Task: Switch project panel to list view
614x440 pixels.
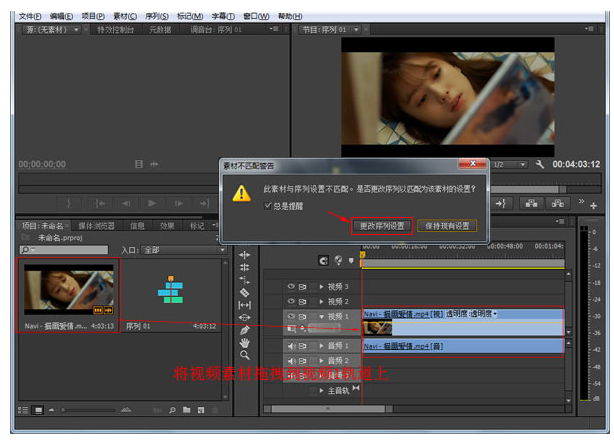Action: click(x=24, y=410)
